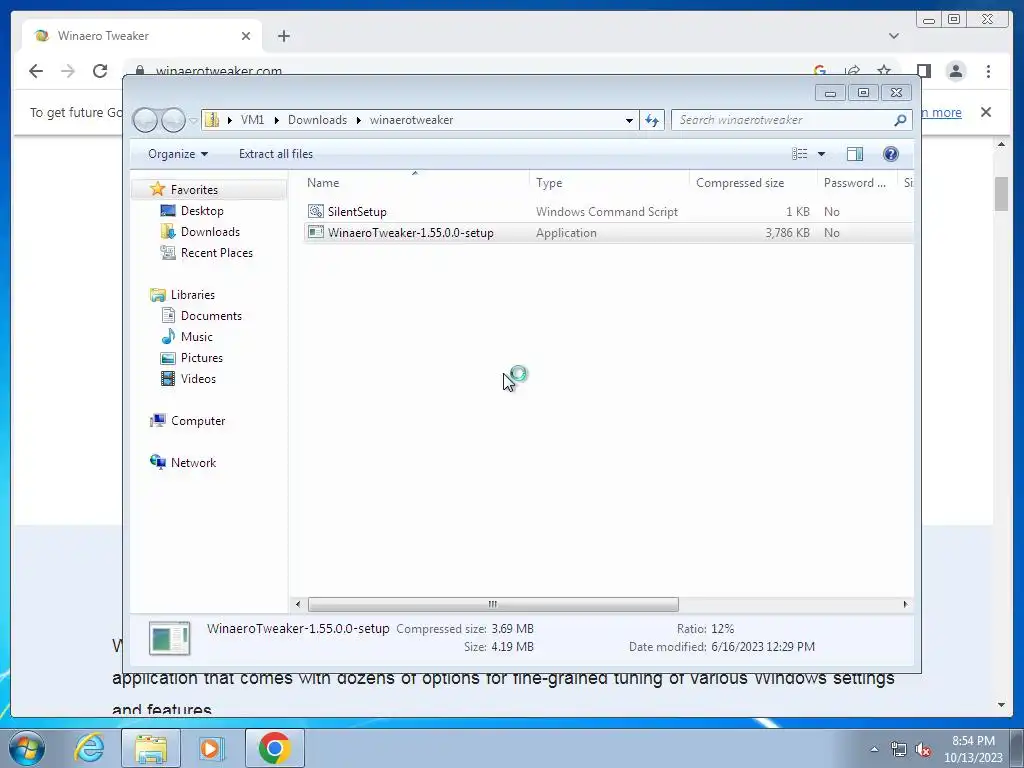1024x768 pixels.
Task: Dismiss the Chrome notification bar
Action: coord(986,112)
